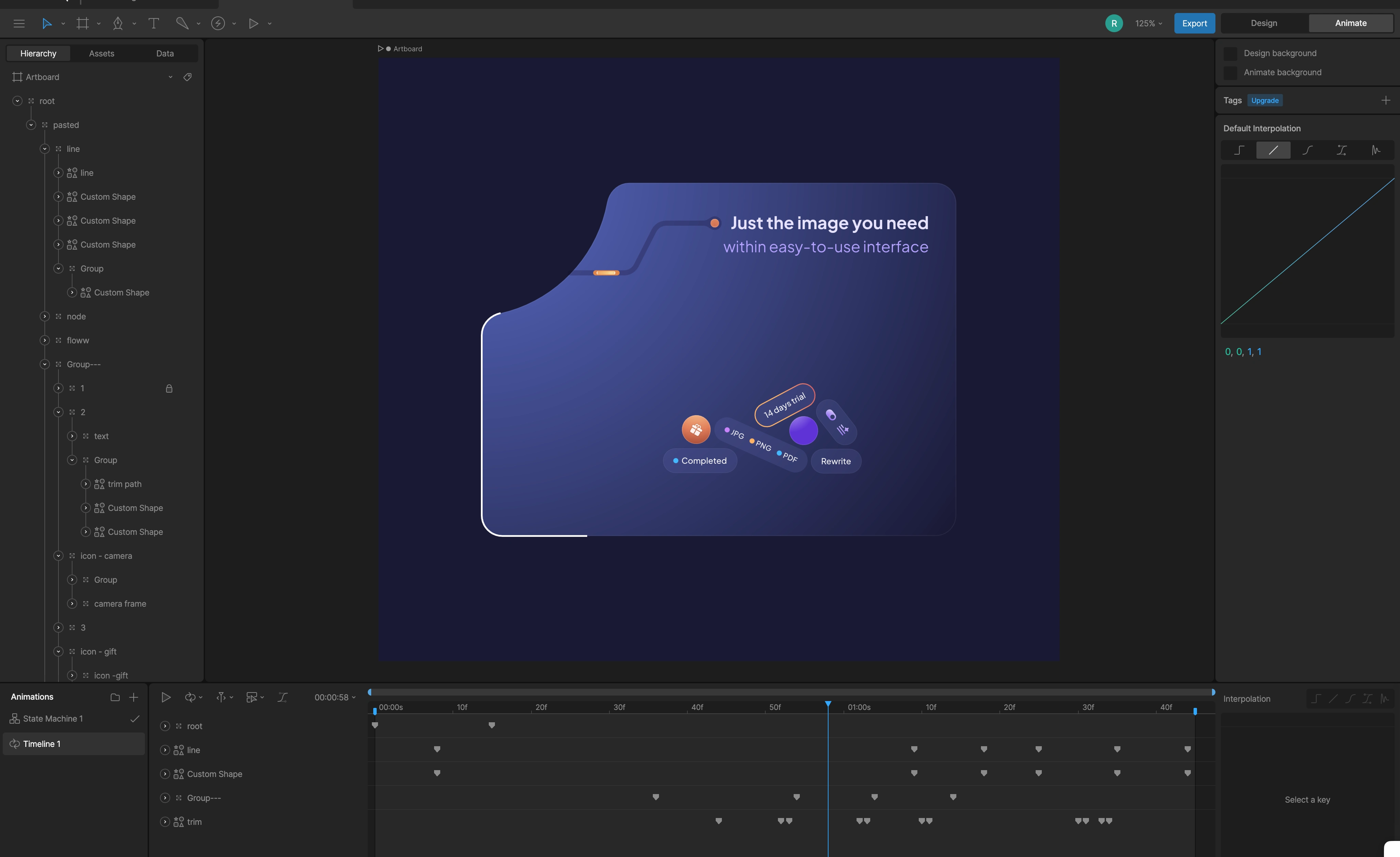
Task: Toggle the timeline interpolation graph icon
Action: click(282, 697)
